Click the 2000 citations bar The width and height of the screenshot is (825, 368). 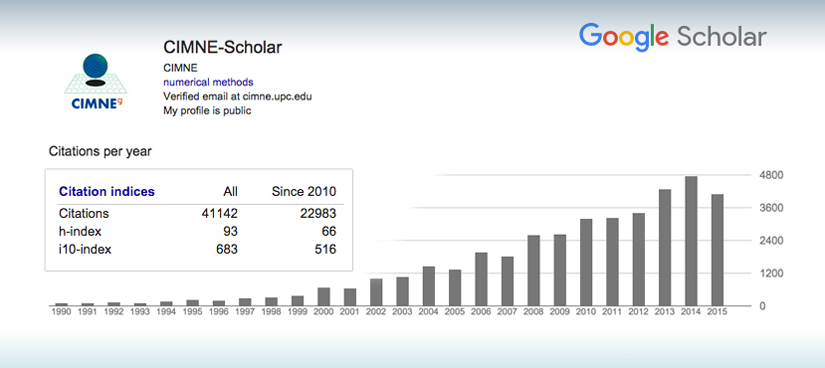click(324, 296)
